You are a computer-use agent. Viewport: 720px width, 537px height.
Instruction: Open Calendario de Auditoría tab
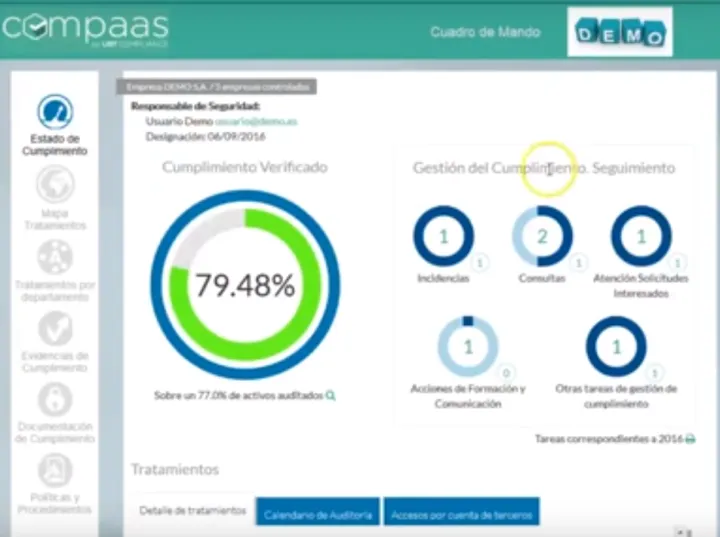click(x=318, y=515)
